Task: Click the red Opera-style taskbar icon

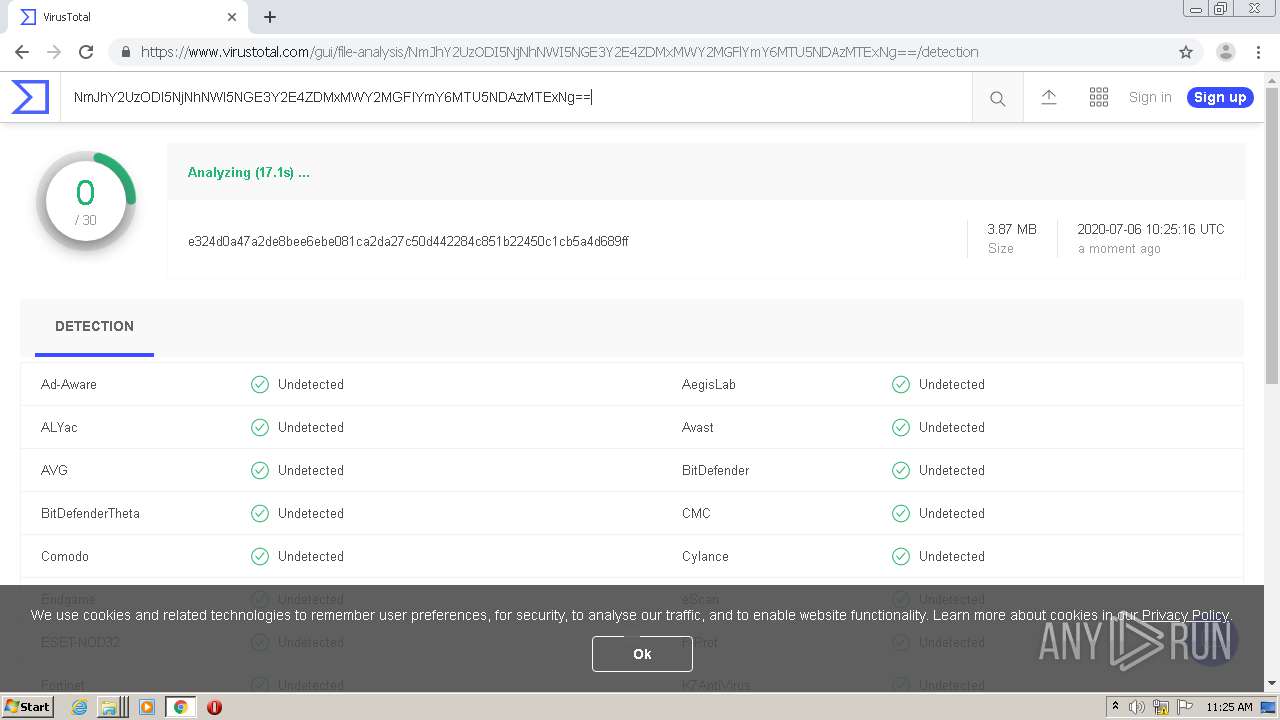Action: [x=214, y=707]
